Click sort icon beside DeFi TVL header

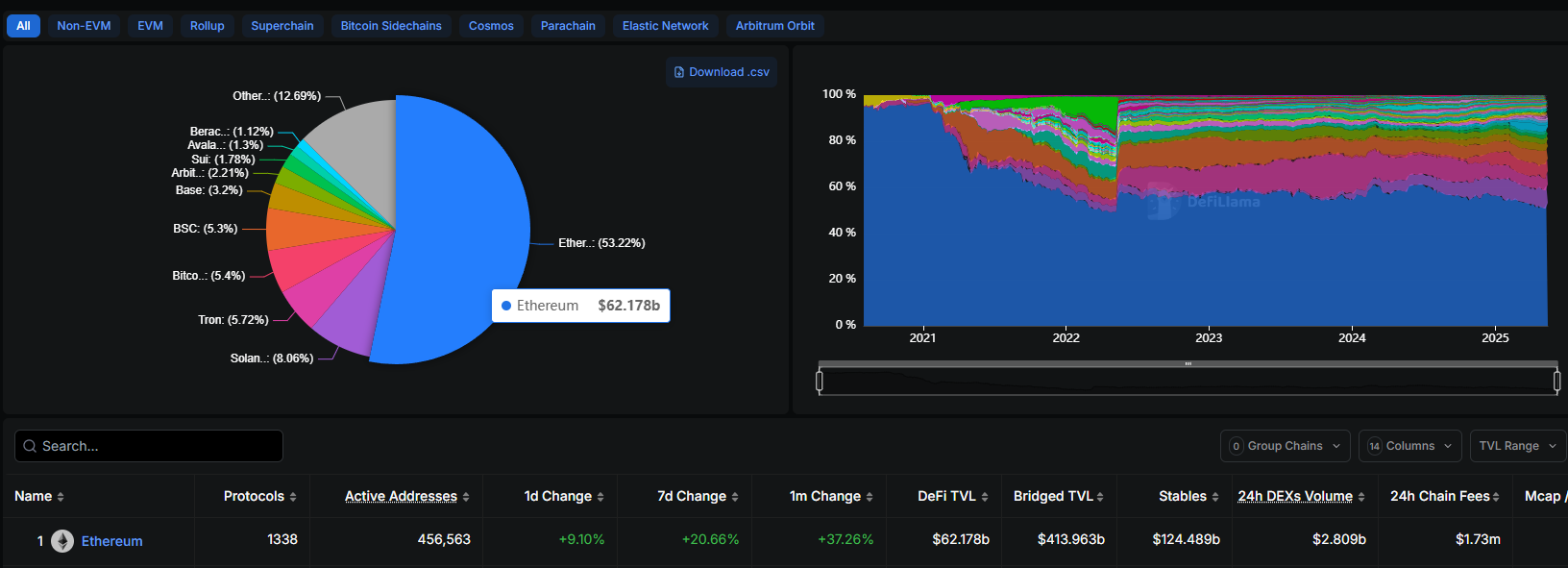pyautogui.click(x=985, y=497)
